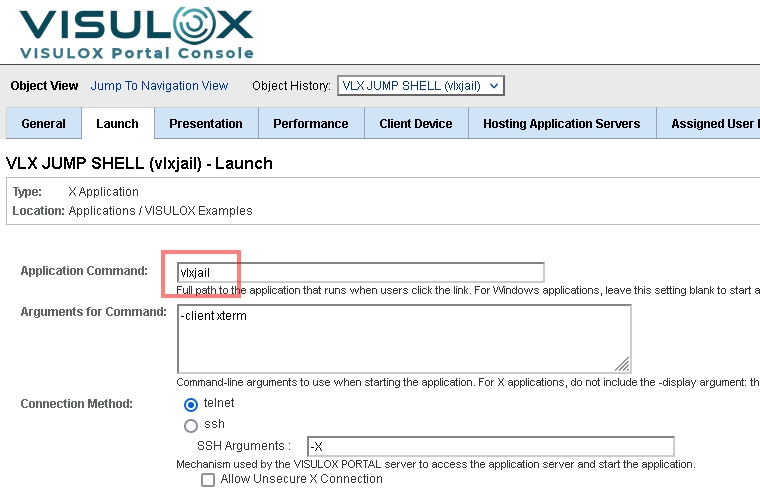Expand the Object History dropdown
The height and width of the screenshot is (493, 760).
(421, 86)
